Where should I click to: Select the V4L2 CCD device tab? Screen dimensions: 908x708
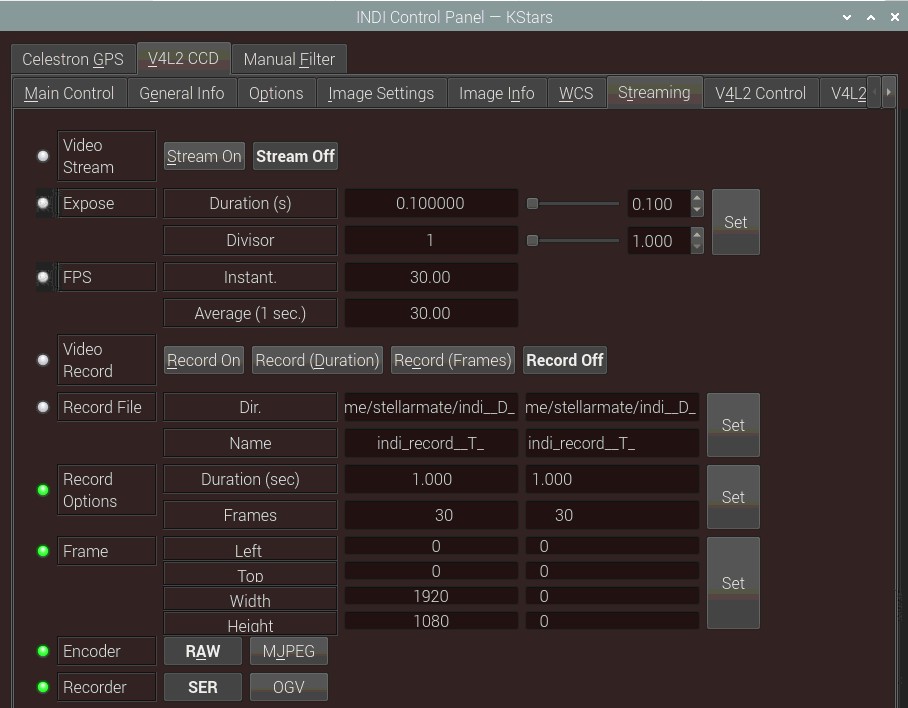tap(183, 58)
